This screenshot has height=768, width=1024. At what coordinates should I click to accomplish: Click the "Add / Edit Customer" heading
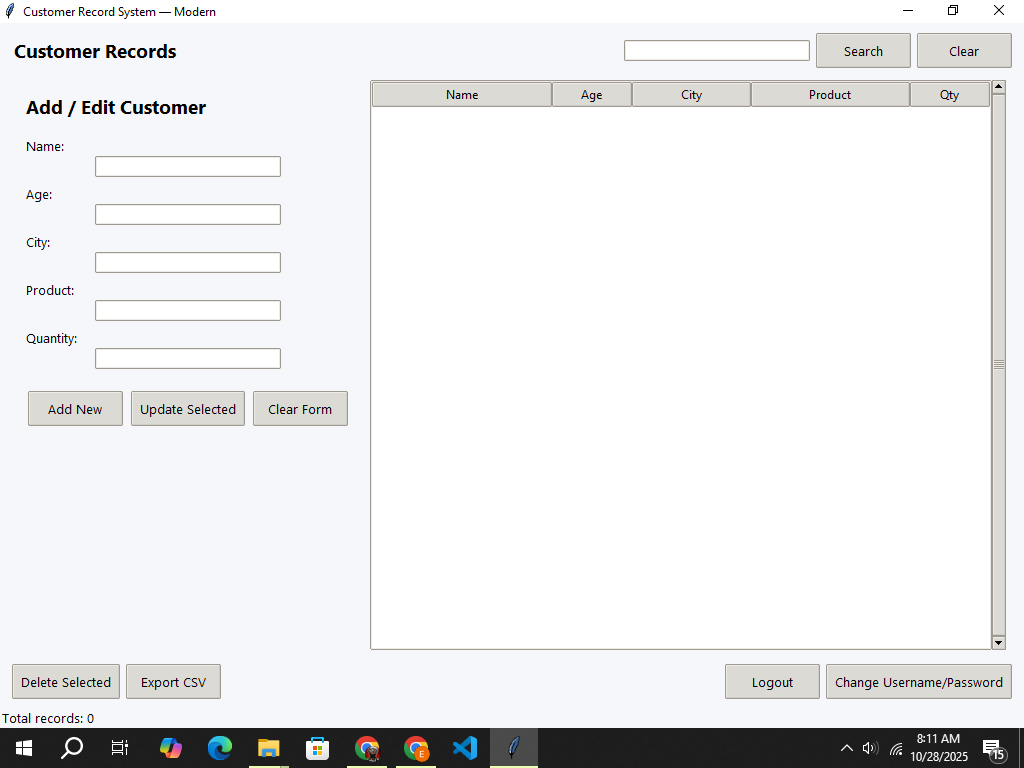(x=116, y=108)
